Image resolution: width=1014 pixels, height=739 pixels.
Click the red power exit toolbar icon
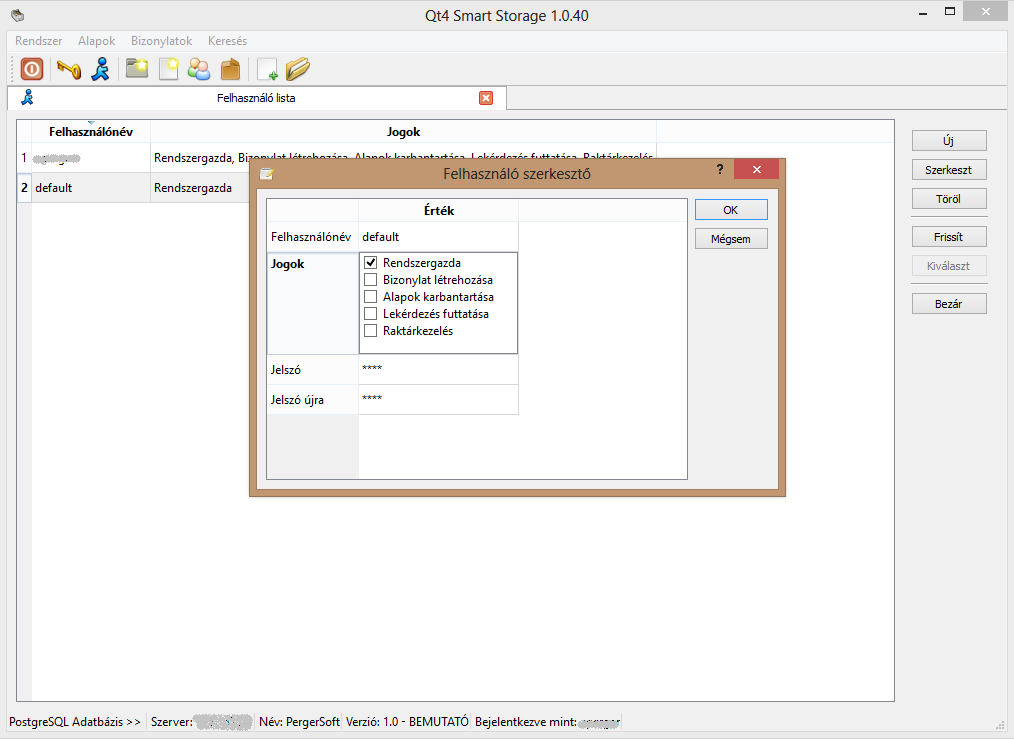tap(32, 69)
